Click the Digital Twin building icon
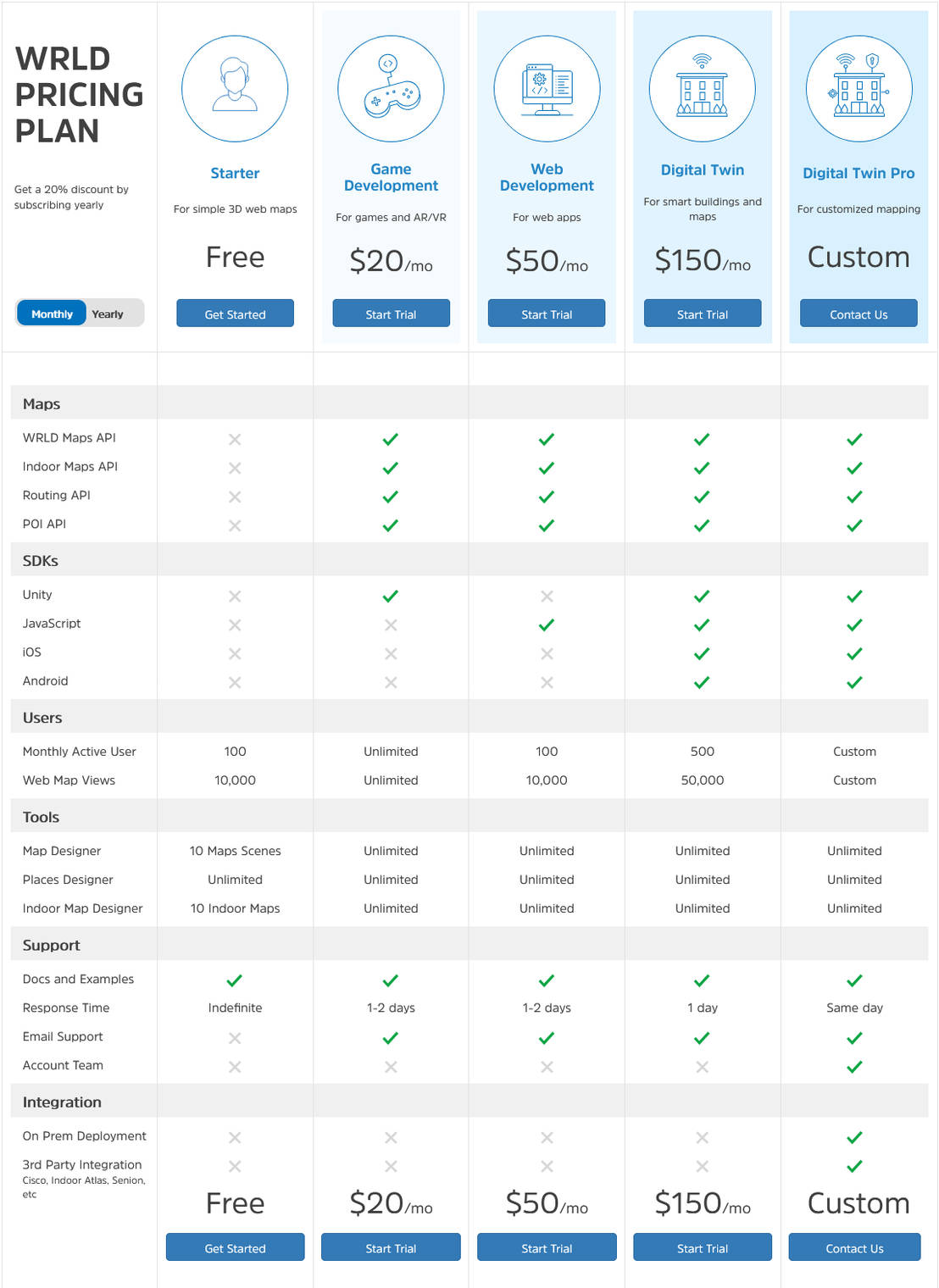Viewport: 939px width, 1288px height. 702,88
